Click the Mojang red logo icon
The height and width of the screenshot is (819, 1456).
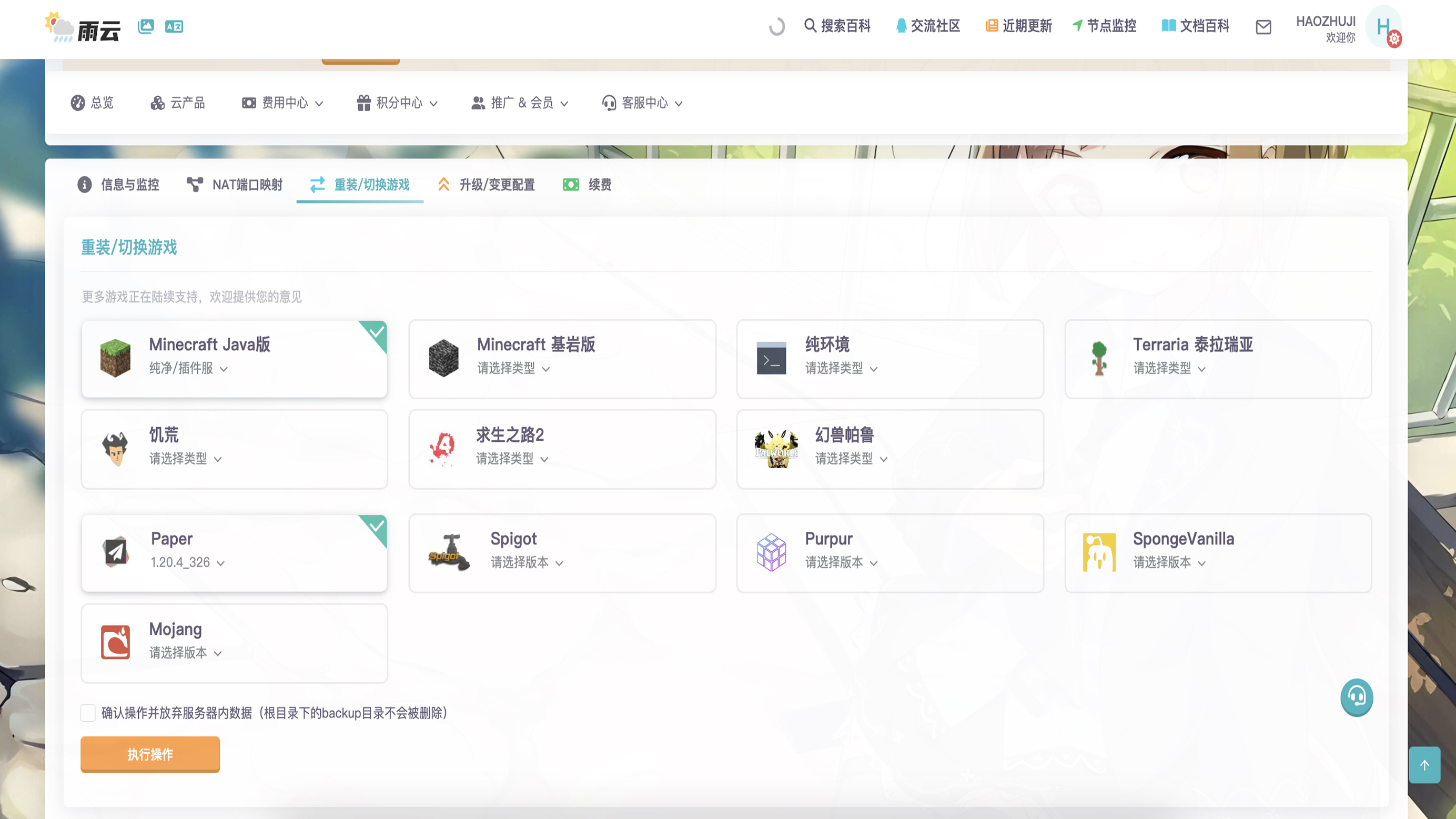[115, 642]
